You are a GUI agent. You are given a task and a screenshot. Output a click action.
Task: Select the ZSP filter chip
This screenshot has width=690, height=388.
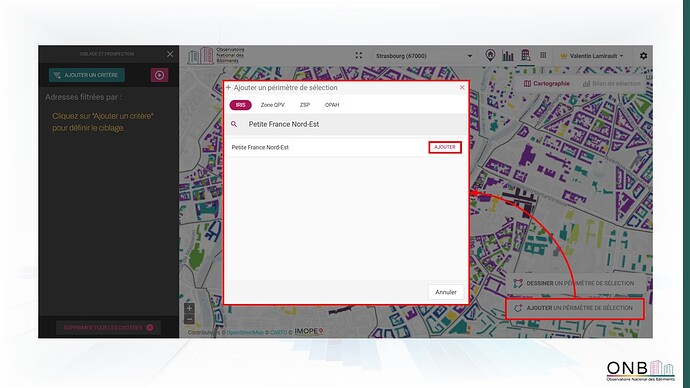[305, 105]
